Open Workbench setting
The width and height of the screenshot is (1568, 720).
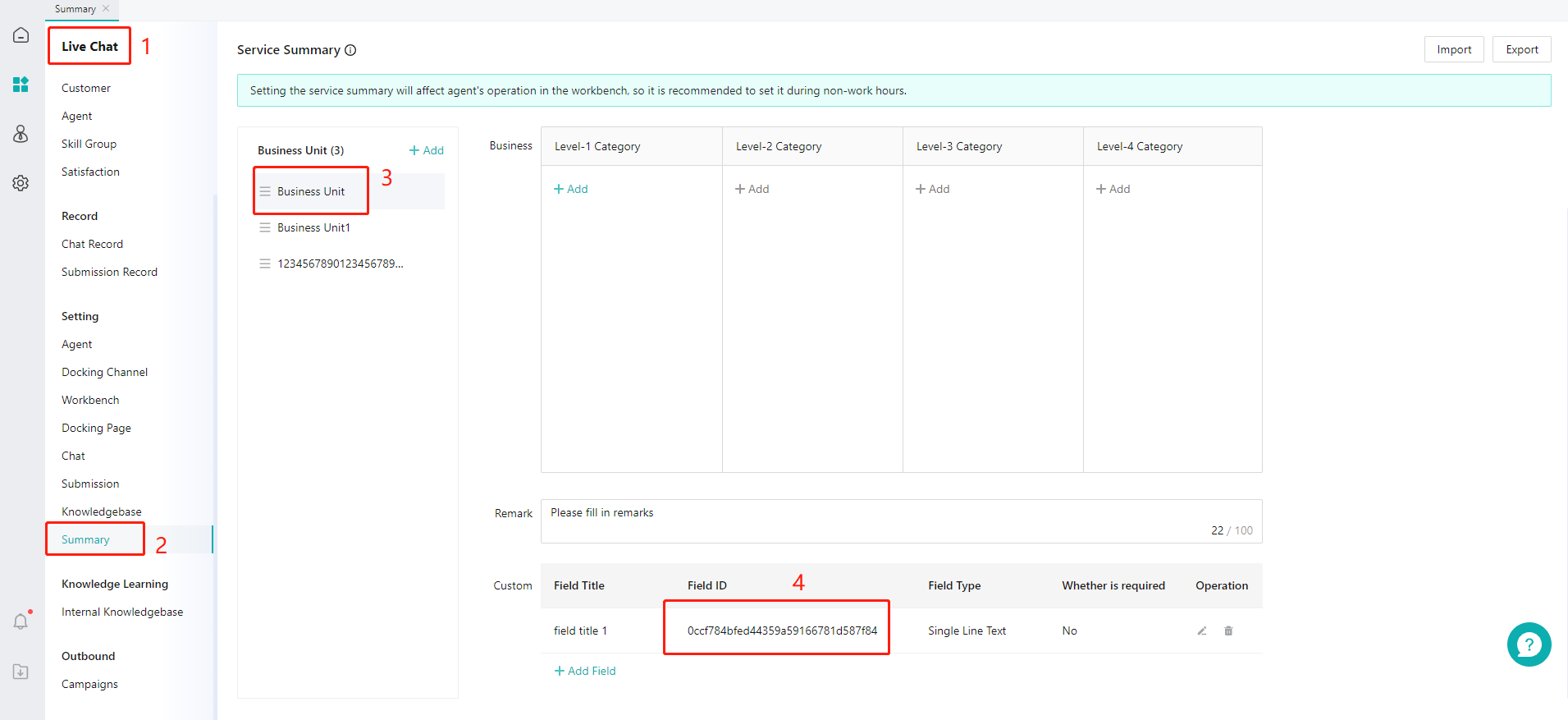tap(90, 400)
